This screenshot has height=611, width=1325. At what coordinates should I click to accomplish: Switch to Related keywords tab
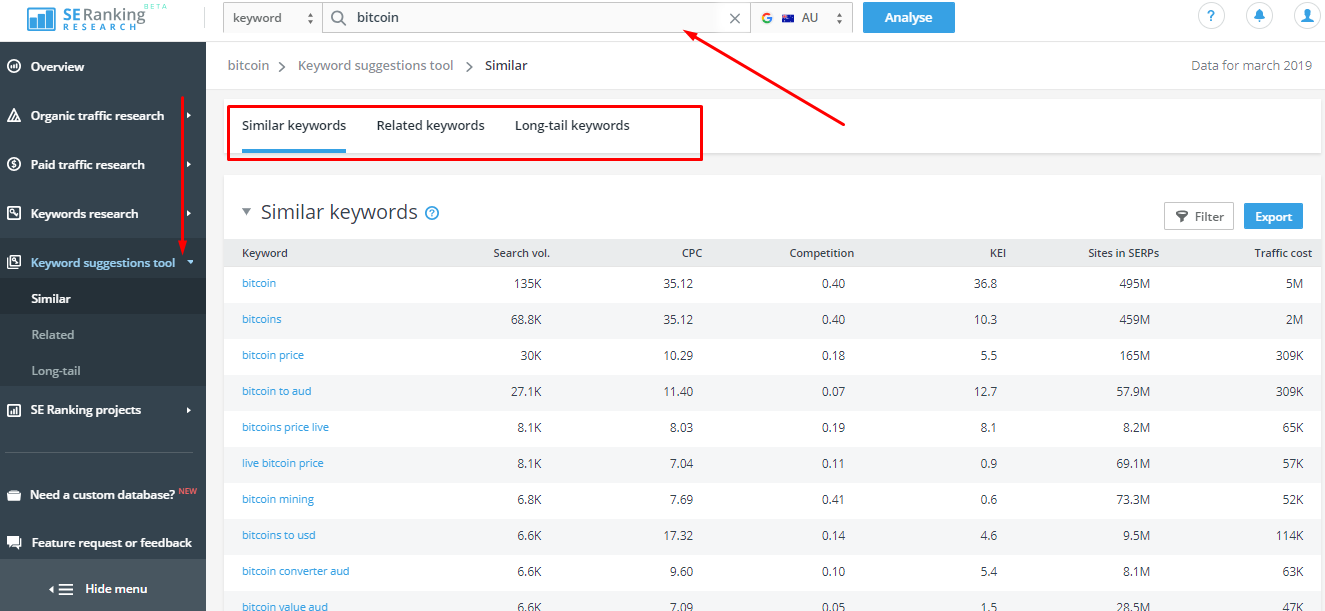pos(430,126)
